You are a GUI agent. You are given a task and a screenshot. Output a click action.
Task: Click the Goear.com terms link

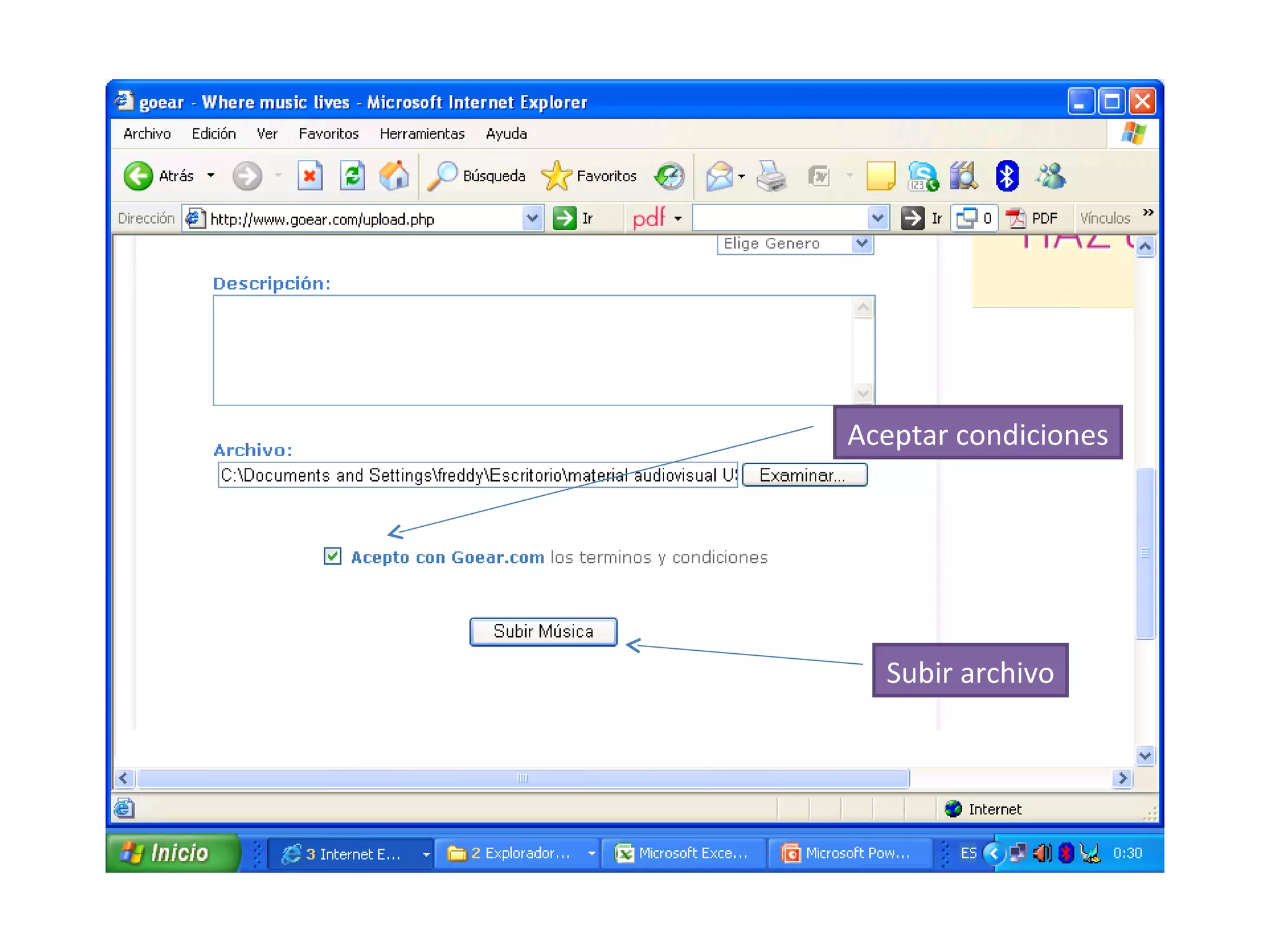pos(448,557)
